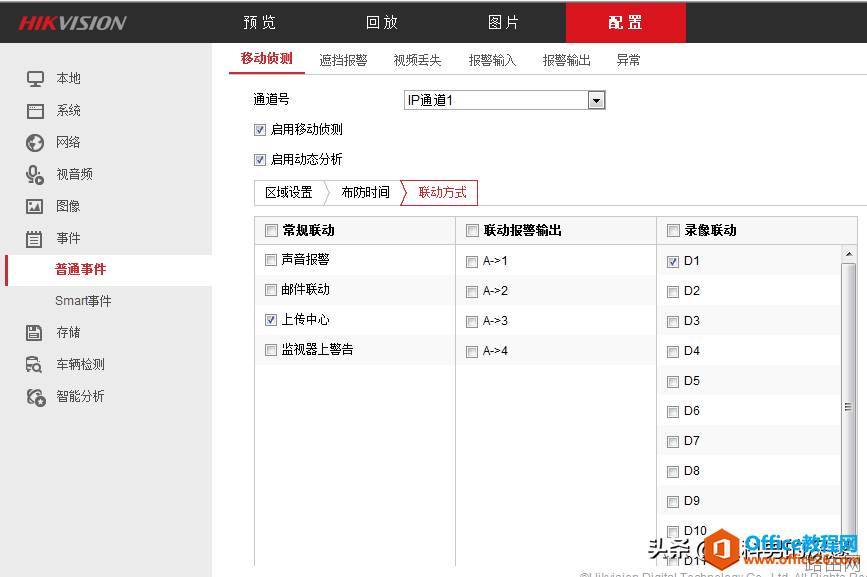Go to the 区域设置 step tab
The height and width of the screenshot is (577, 867).
point(289,192)
